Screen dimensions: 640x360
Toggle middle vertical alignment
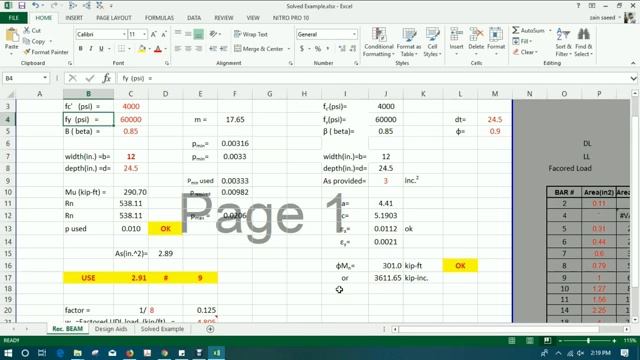[x=188, y=34]
